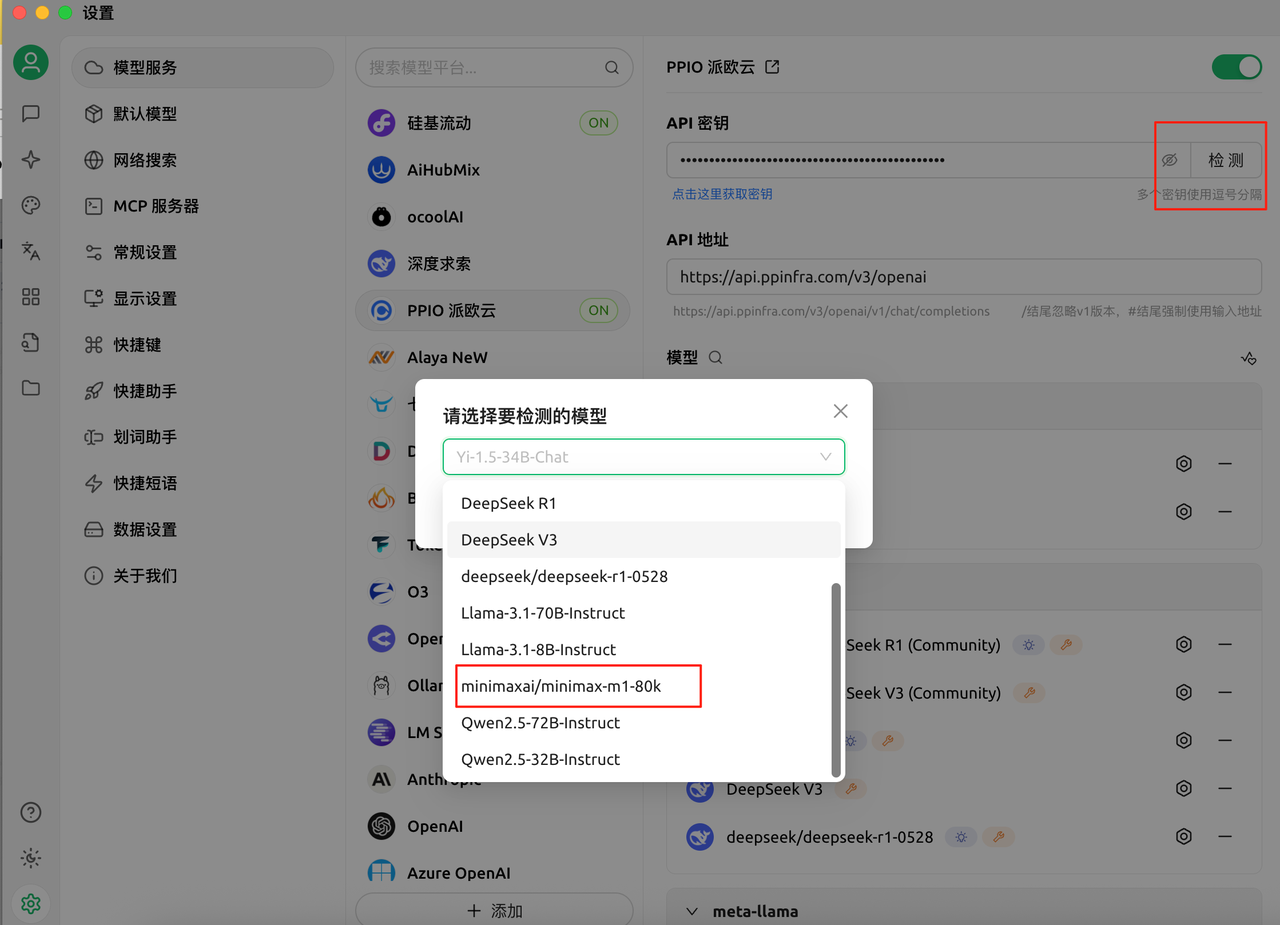
Task: Open settings gear for deepseek/deepseek-r1-0528 row
Action: click(1184, 836)
